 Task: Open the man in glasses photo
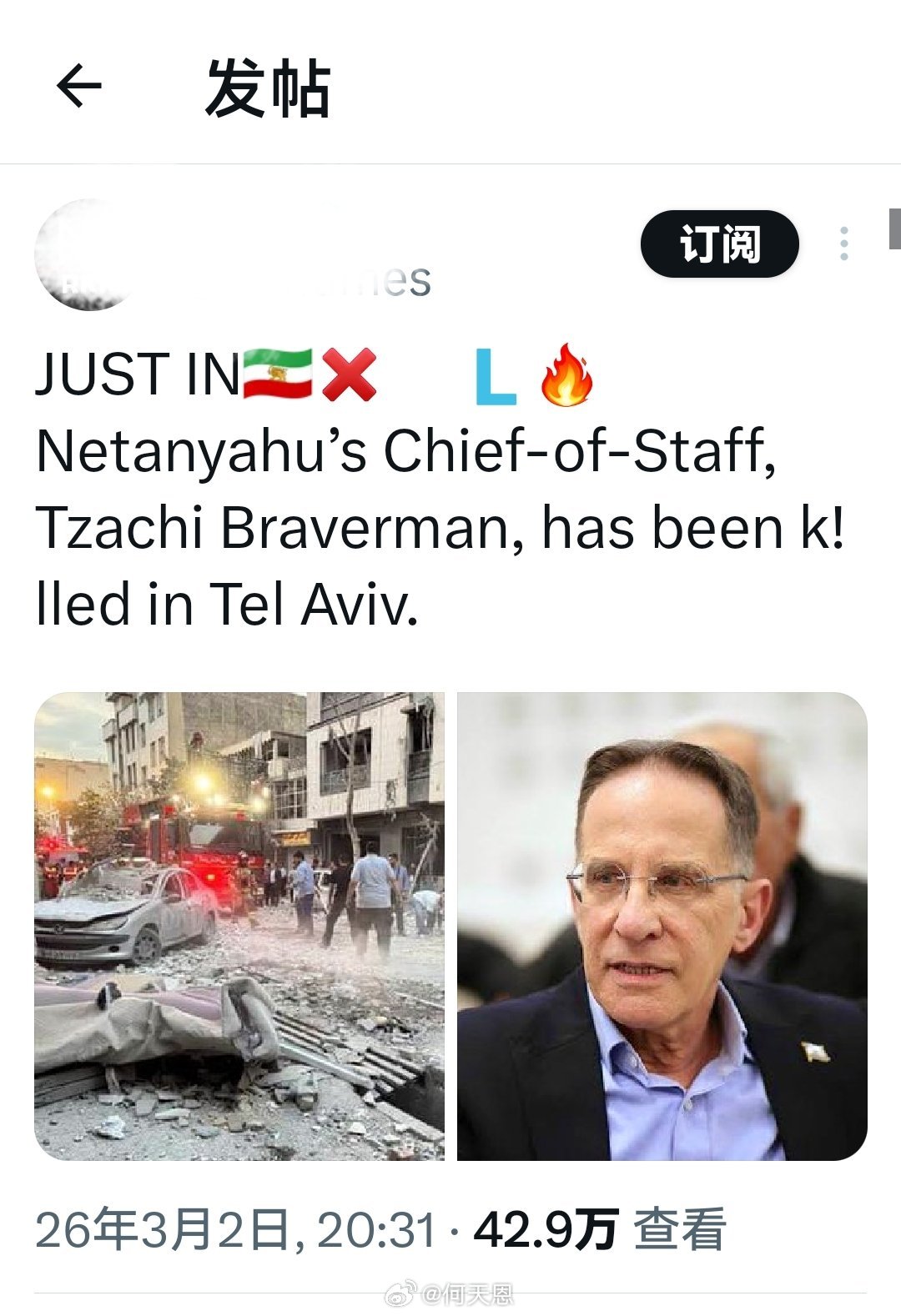pos(662,926)
